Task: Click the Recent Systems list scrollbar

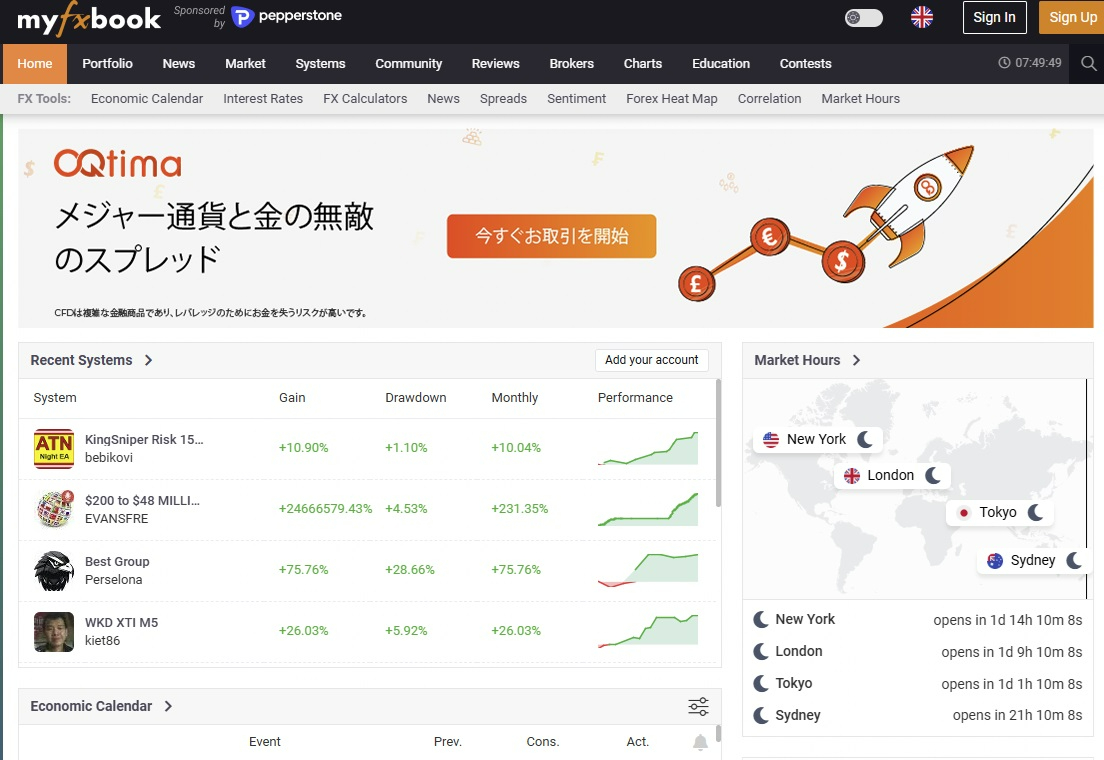Action: click(717, 443)
